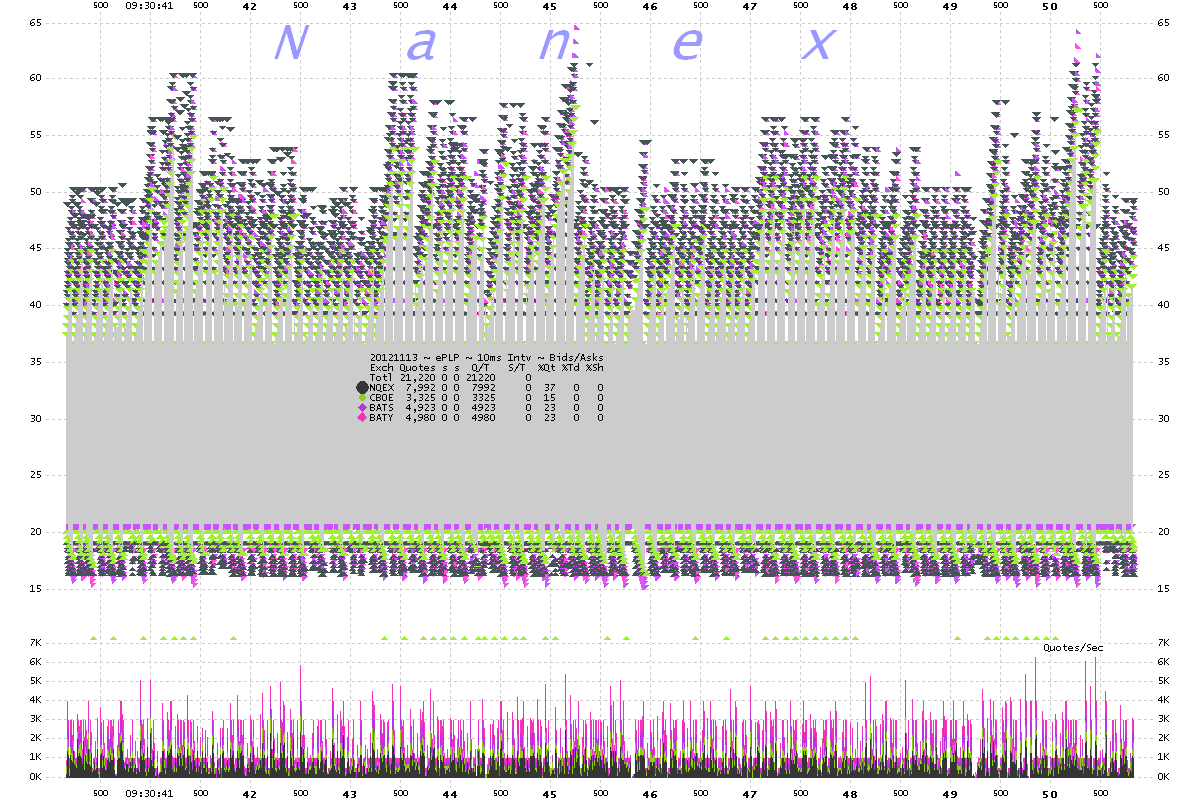Click the CBOE quotes value 3,325
The width and height of the screenshot is (1200, 800).
click(x=421, y=397)
